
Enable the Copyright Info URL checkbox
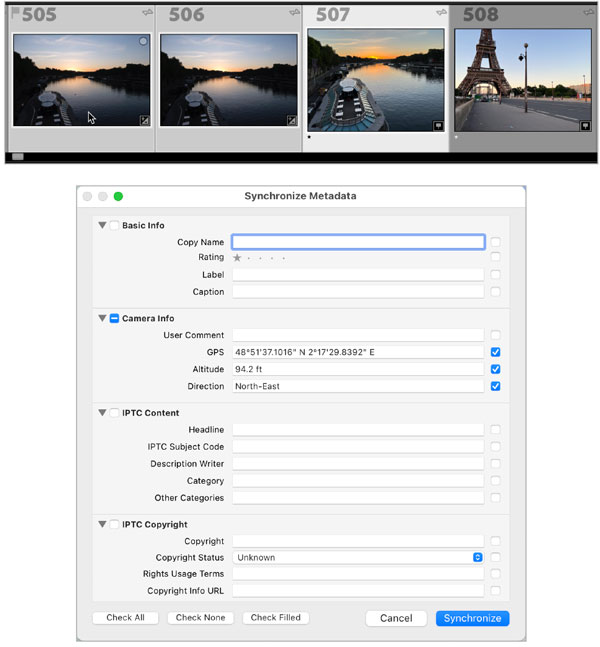coord(496,591)
